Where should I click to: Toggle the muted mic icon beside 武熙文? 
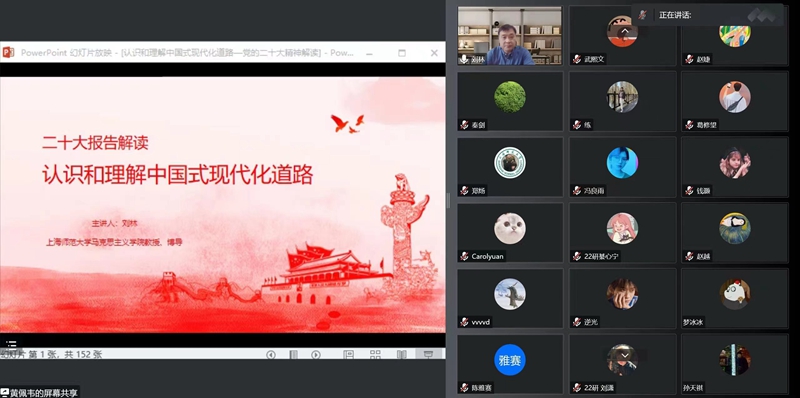pyautogui.click(x=577, y=59)
